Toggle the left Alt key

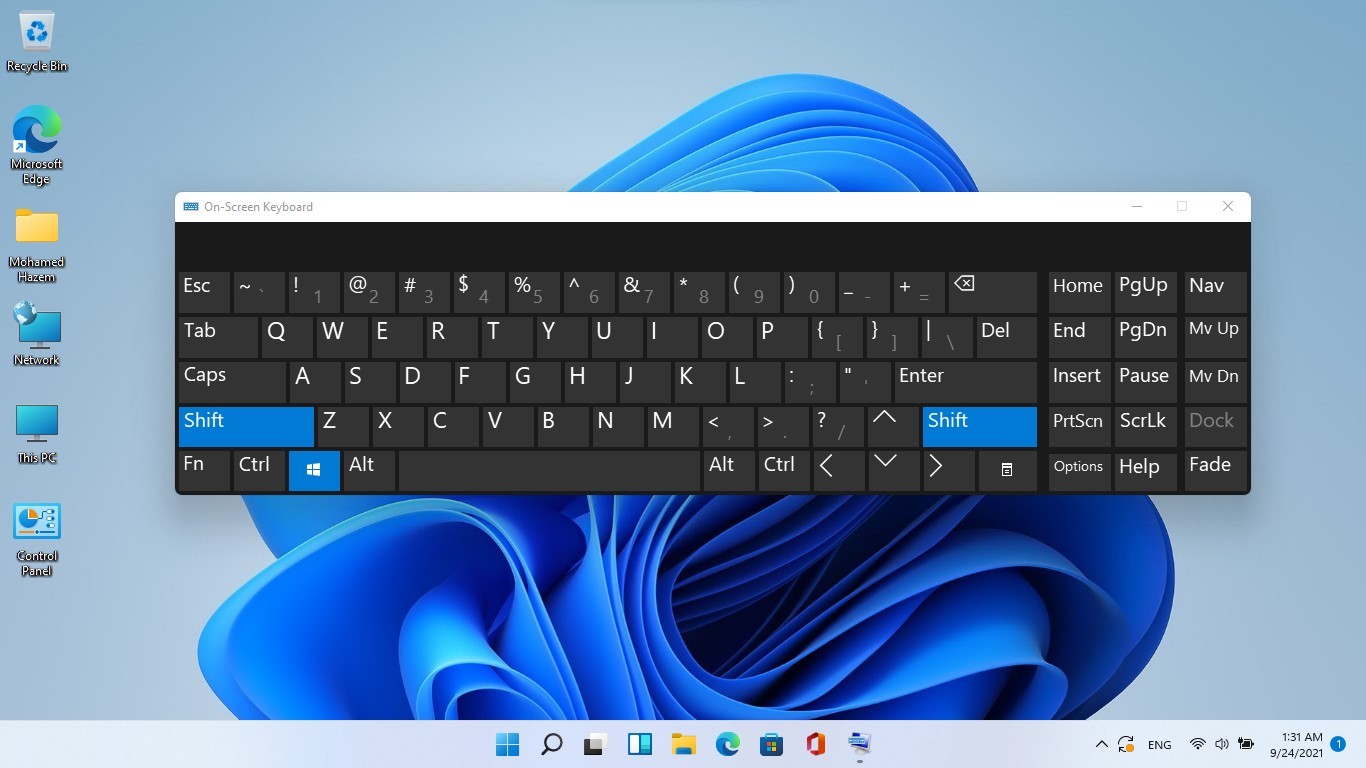(x=369, y=471)
